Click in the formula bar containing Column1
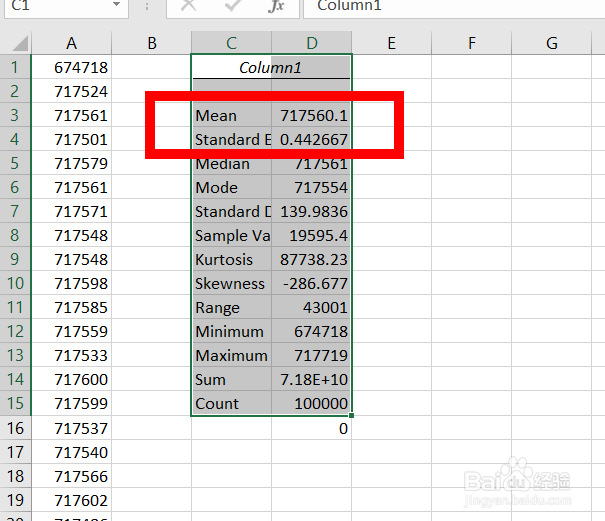Viewport: 605px width, 521px height. pyautogui.click(x=450, y=6)
